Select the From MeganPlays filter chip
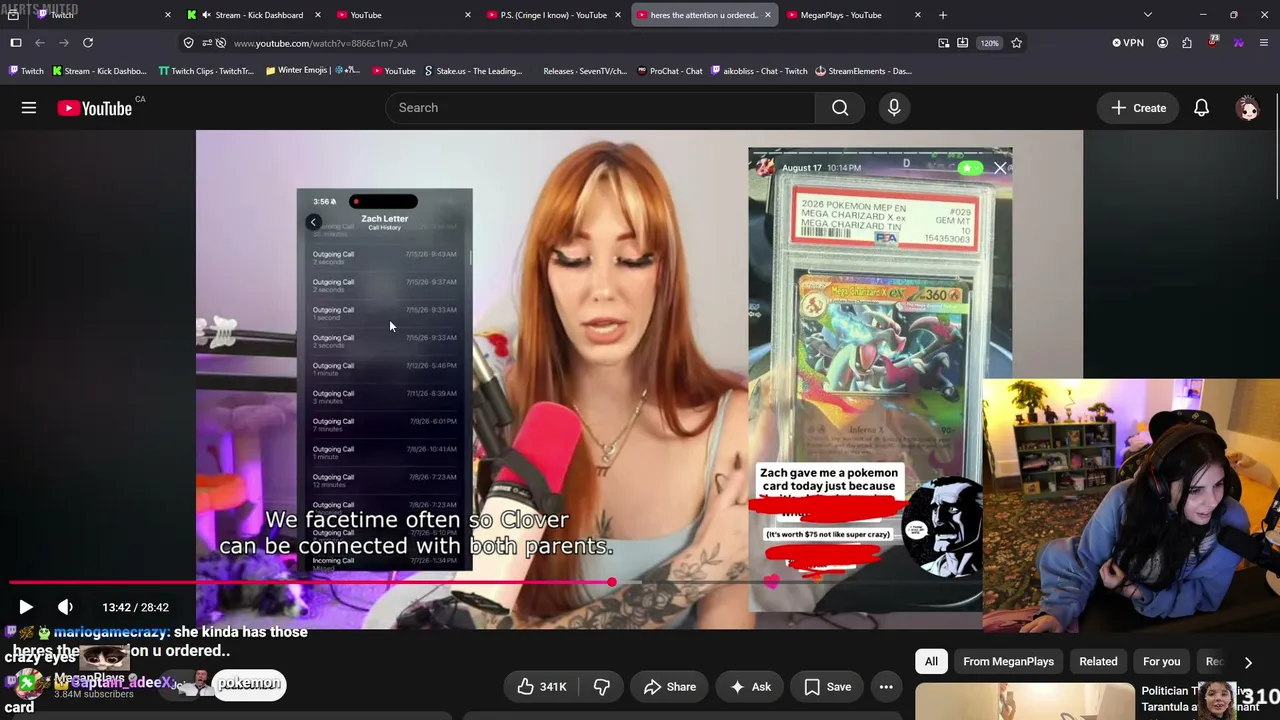The width and height of the screenshot is (1280, 720). point(1008,662)
